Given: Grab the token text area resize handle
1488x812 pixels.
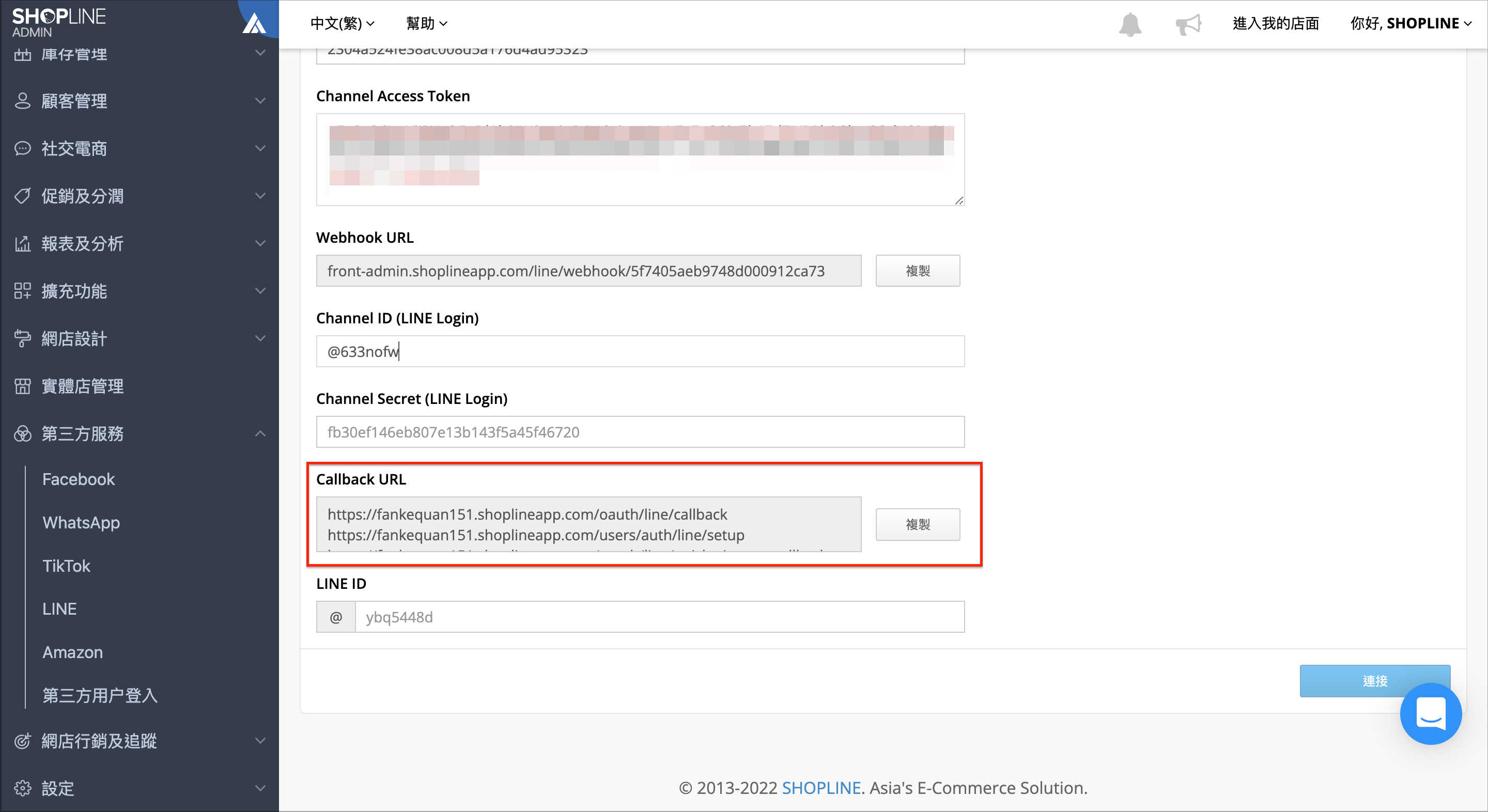Looking at the screenshot, I should [959, 200].
